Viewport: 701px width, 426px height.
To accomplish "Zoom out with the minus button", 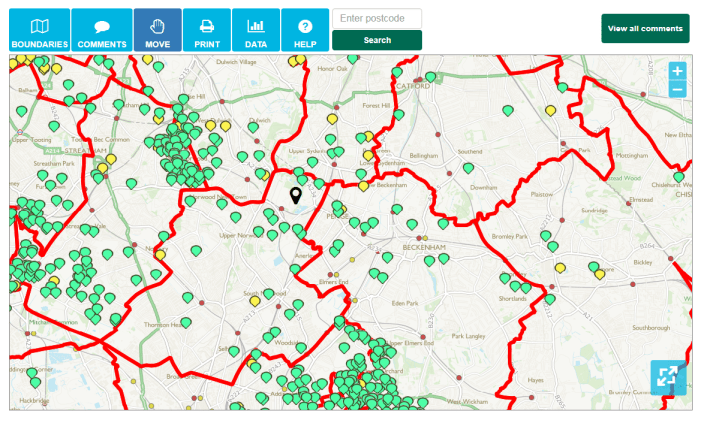I will 677,90.
